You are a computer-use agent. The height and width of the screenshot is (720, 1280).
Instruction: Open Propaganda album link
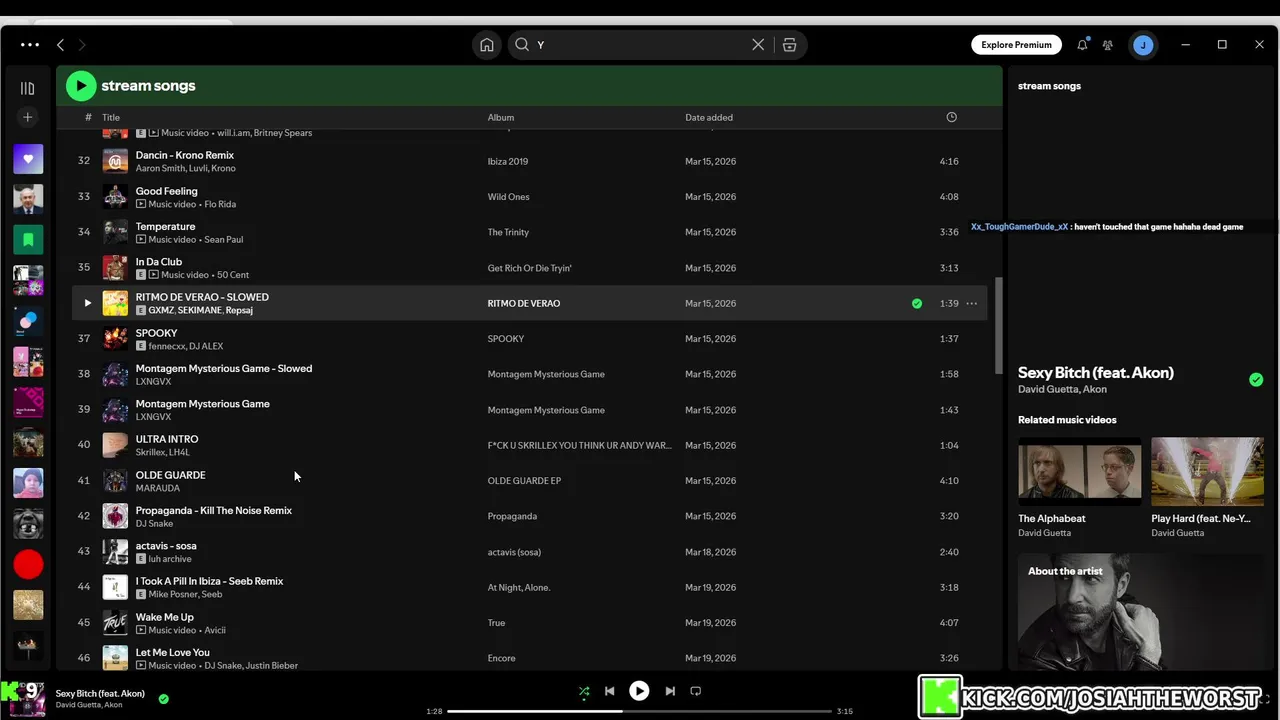coord(512,516)
